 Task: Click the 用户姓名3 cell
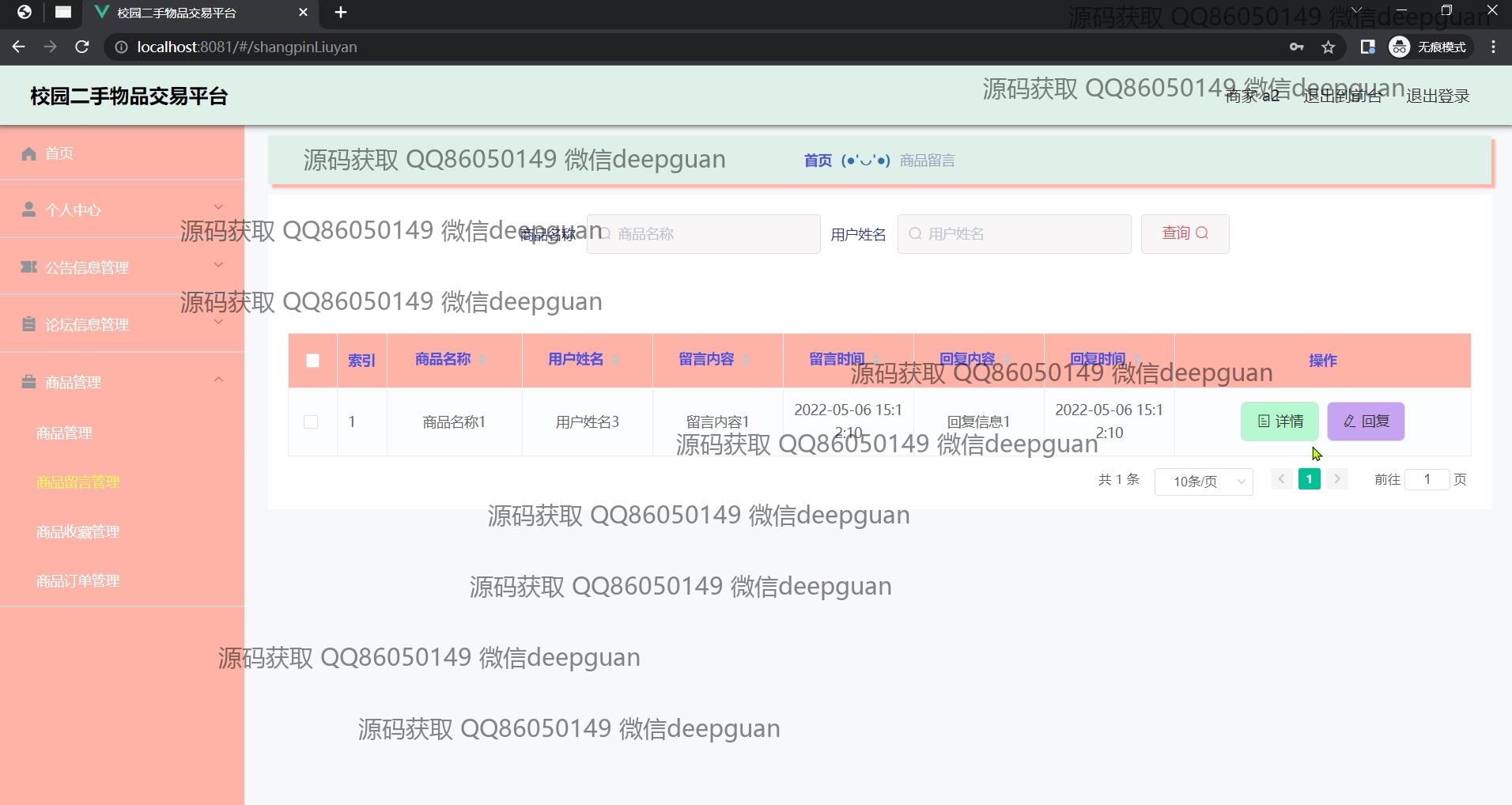587,422
